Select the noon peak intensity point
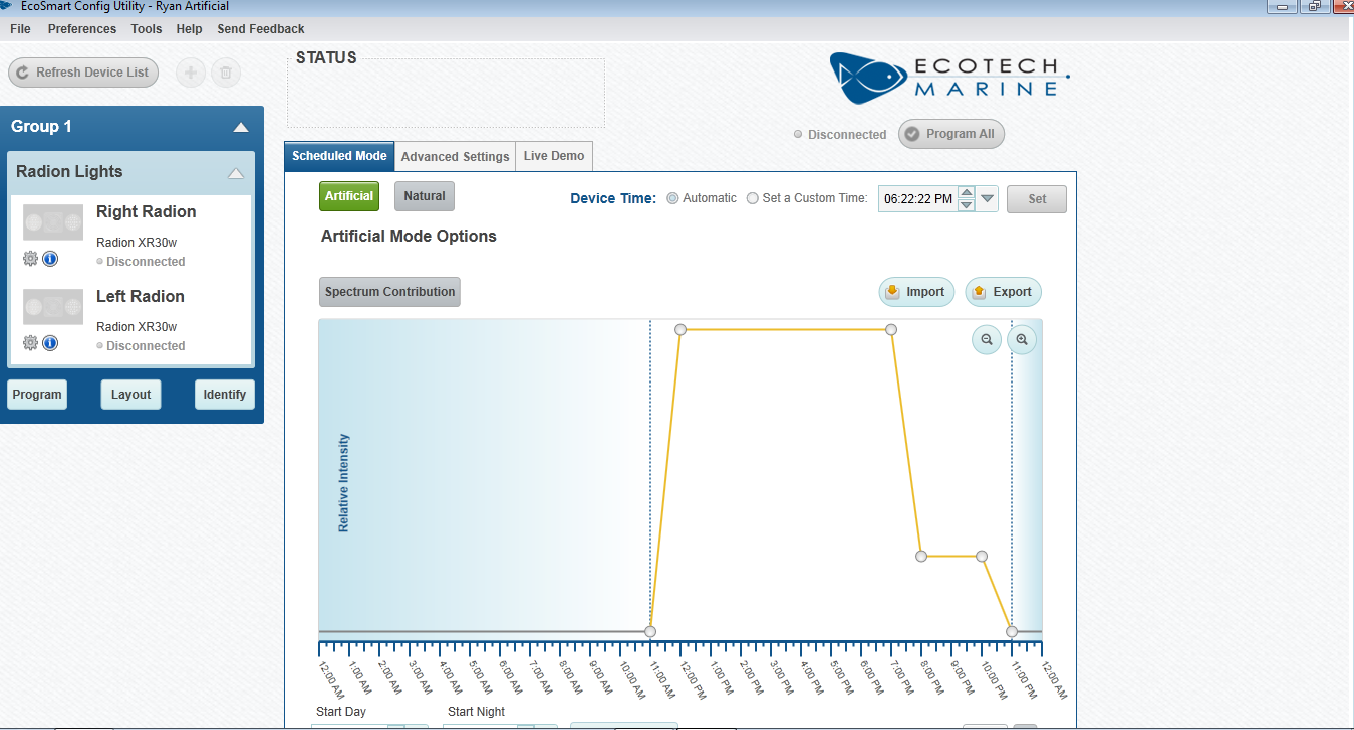This screenshot has width=1354, height=730. (x=680, y=329)
